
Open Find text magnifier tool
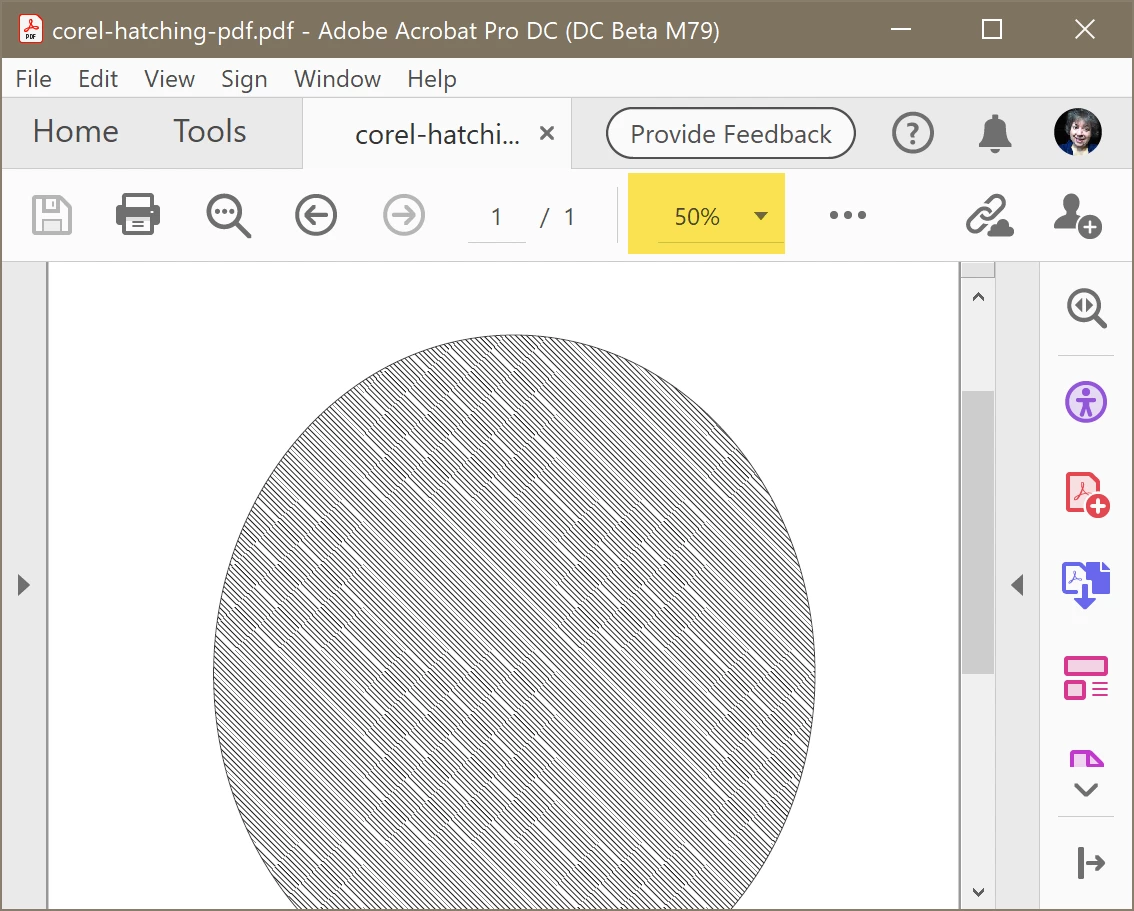(229, 215)
